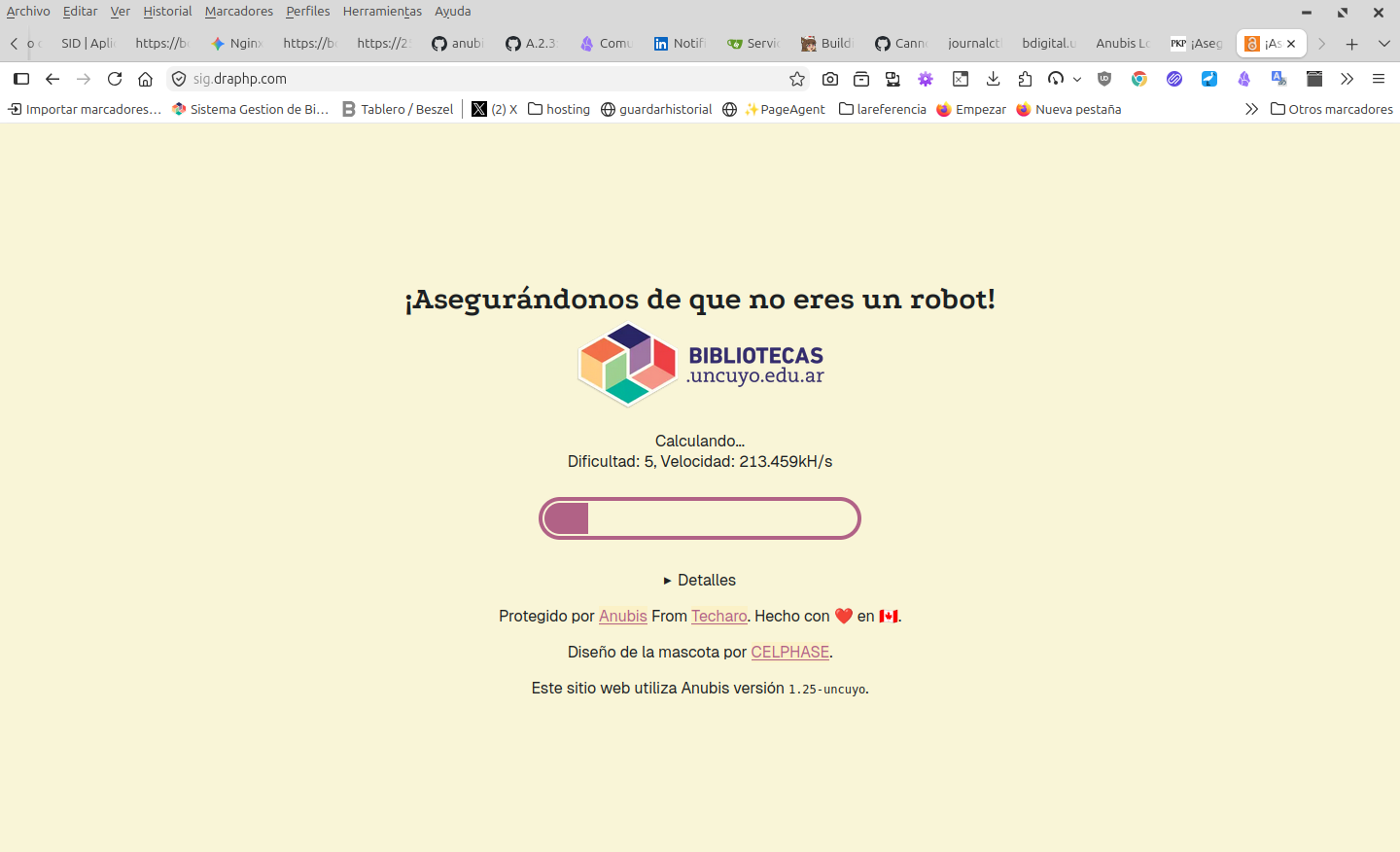This screenshot has height=852, width=1400.
Task: Follow the Anubis link
Action: coord(623,616)
